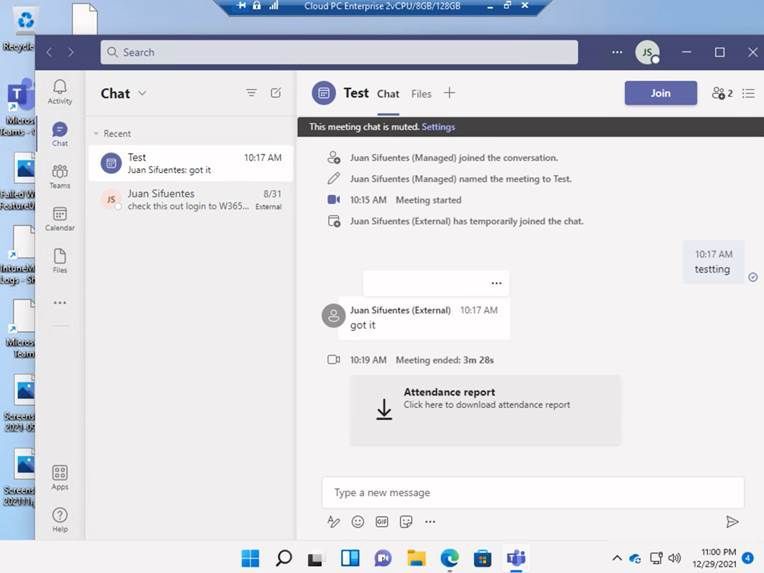764x573 pixels.
Task: Start a new chat with compose icon
Action: [x=276, y=93]
